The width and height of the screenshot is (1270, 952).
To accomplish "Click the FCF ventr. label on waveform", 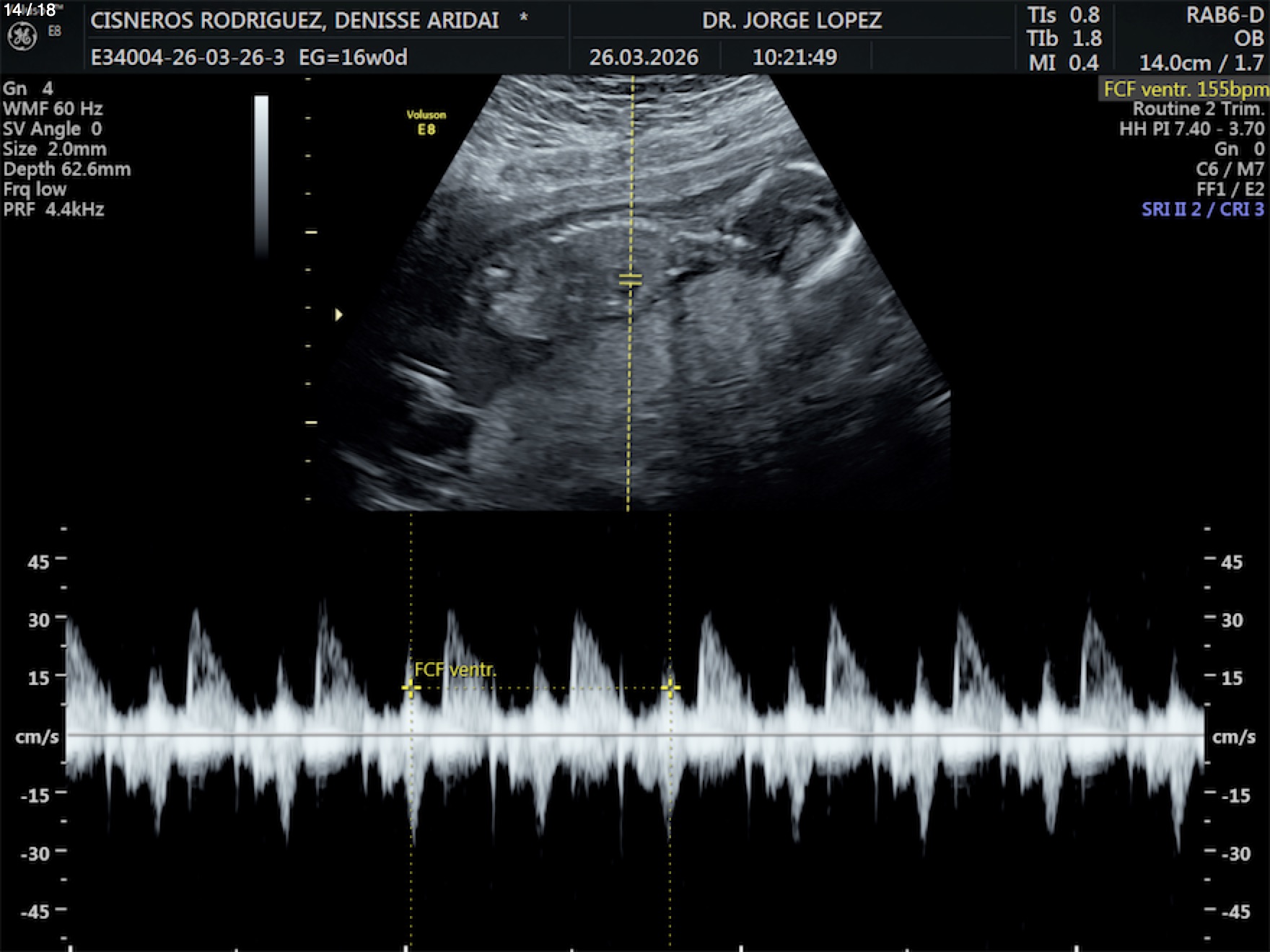I will point(455,670).
